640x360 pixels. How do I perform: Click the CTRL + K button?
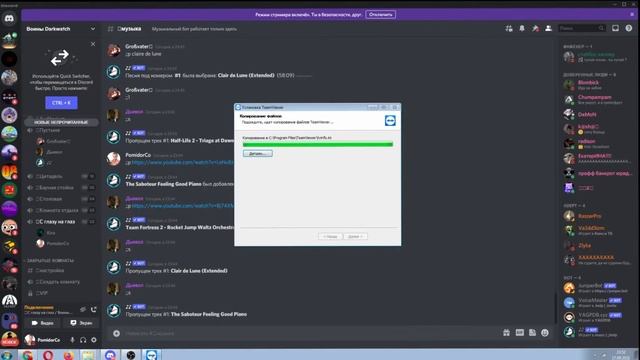pos(61,103)
